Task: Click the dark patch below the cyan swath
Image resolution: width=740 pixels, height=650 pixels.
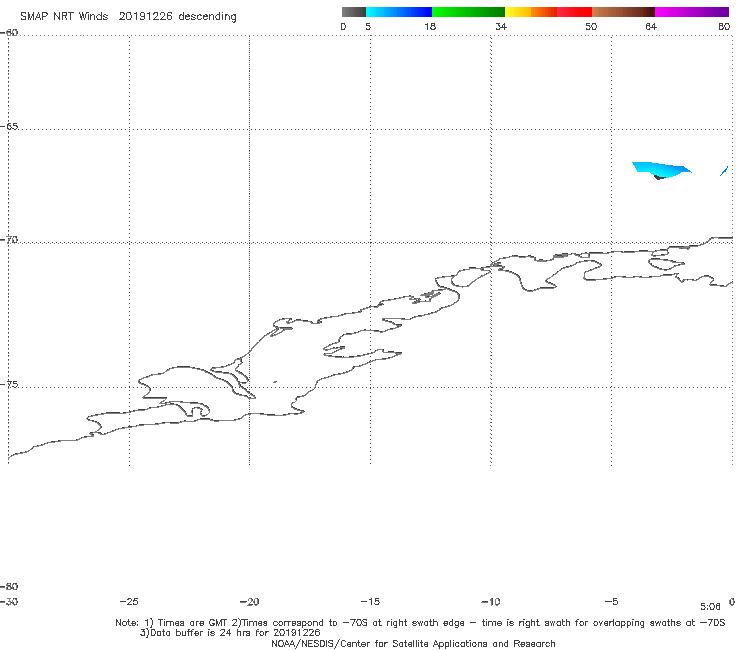Action: click(659, 177)
